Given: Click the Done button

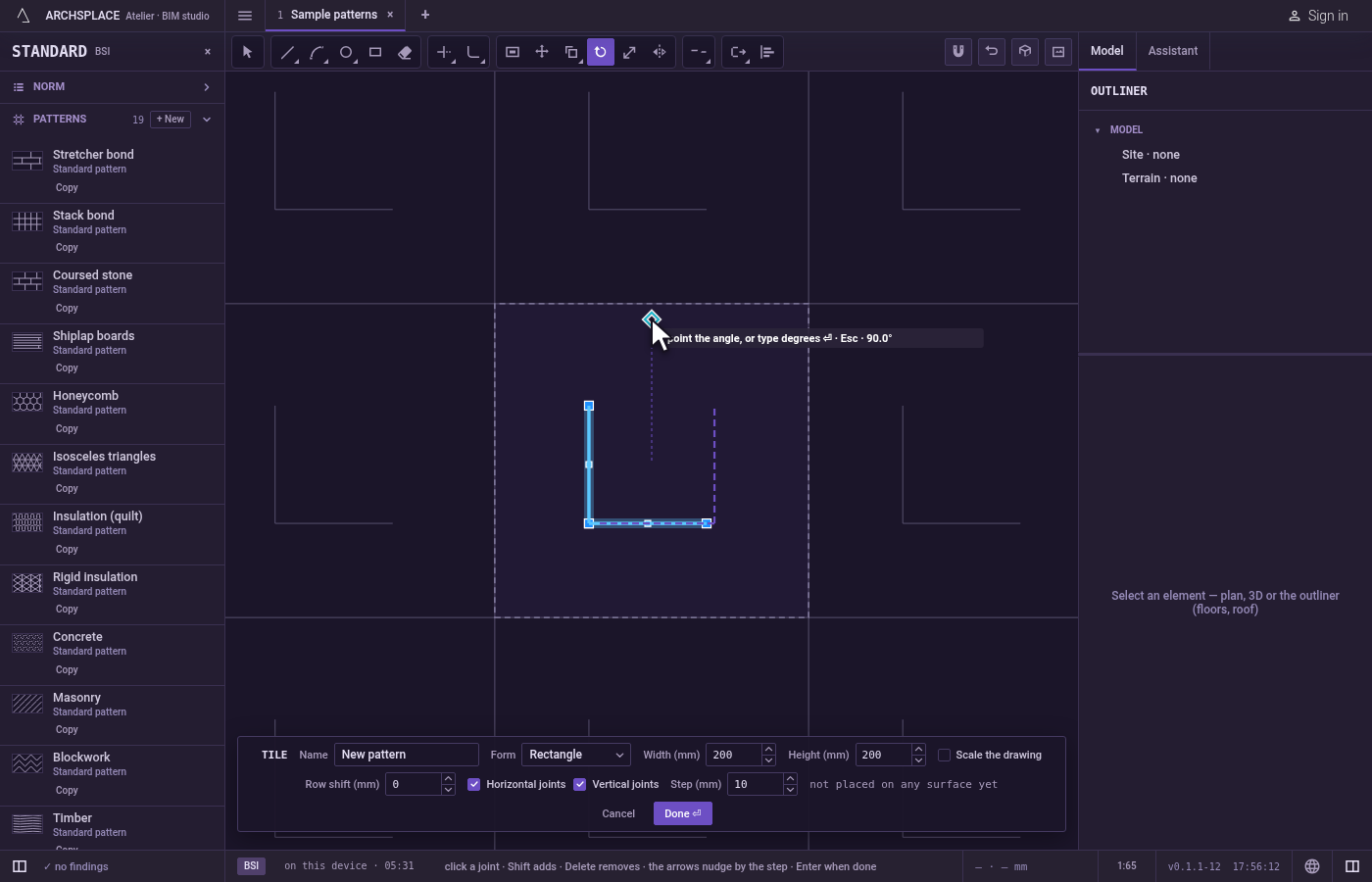Looking at the screenshot, I should 683,813.
